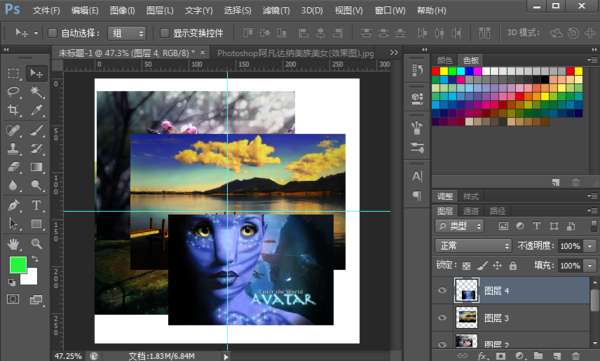Expand the 不透明度 opacity dropdown arrow
The height and width of the screenshot is (361, 600).
click(x=590, y=246)
